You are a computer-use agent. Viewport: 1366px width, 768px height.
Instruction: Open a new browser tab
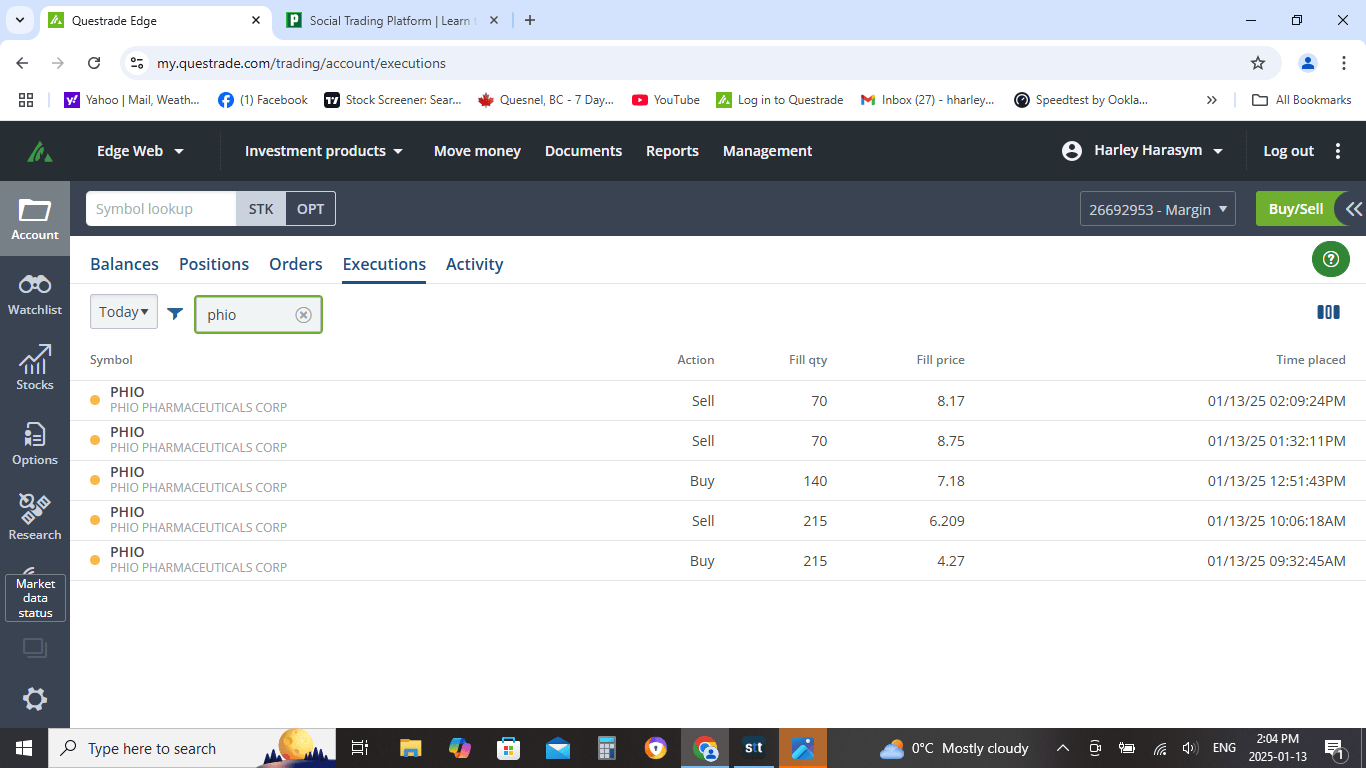pos(530,20)
